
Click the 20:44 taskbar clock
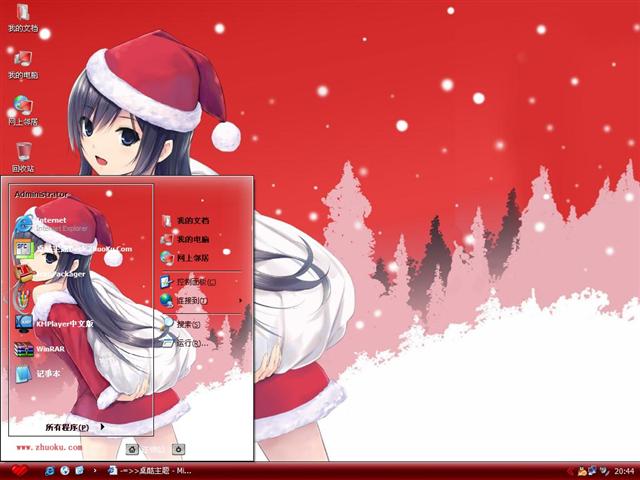624,471
